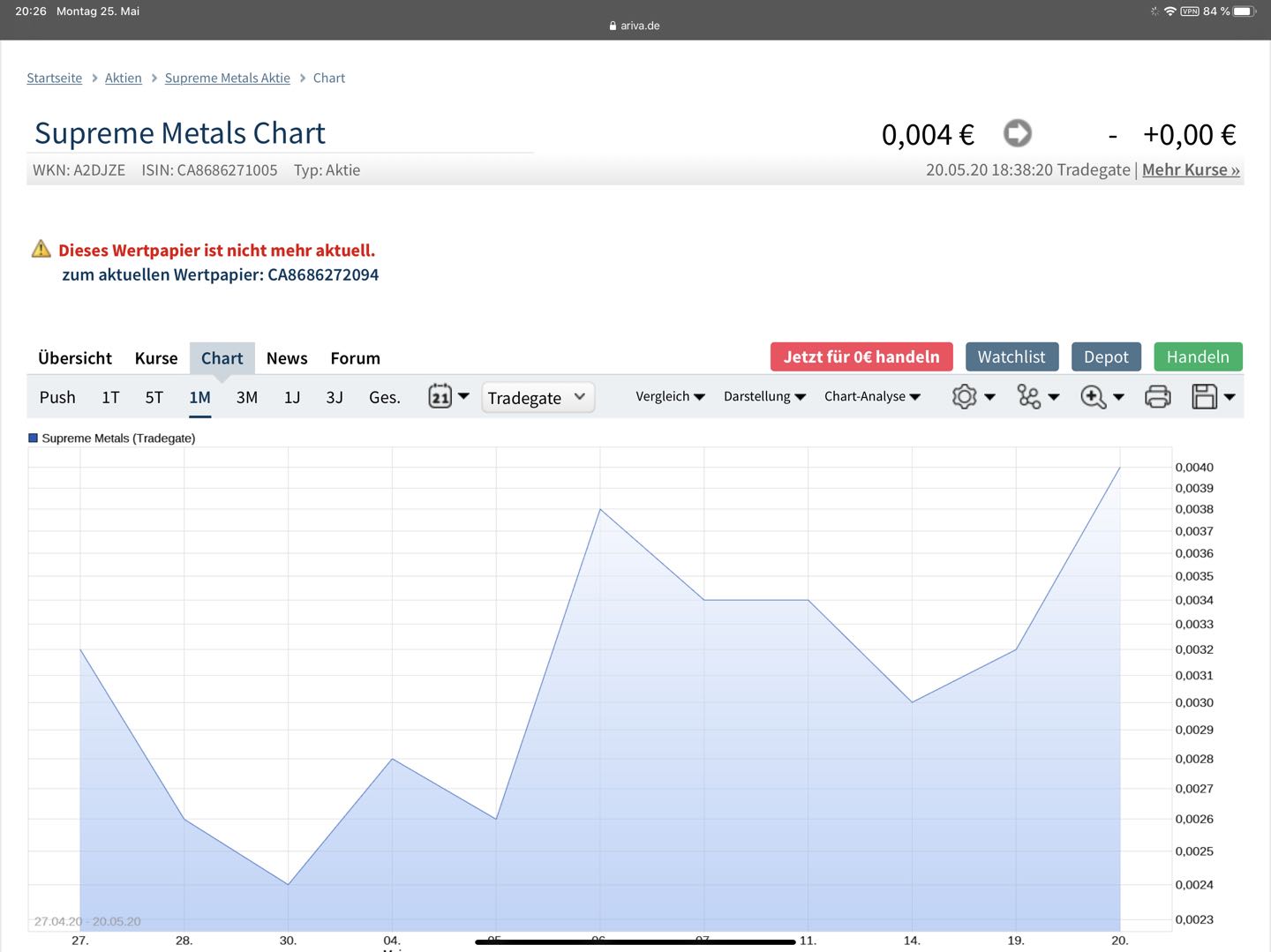Open the Mehr Kurse link
Viewport: 1271px width, 952px height.
[x=1191, y=169]
